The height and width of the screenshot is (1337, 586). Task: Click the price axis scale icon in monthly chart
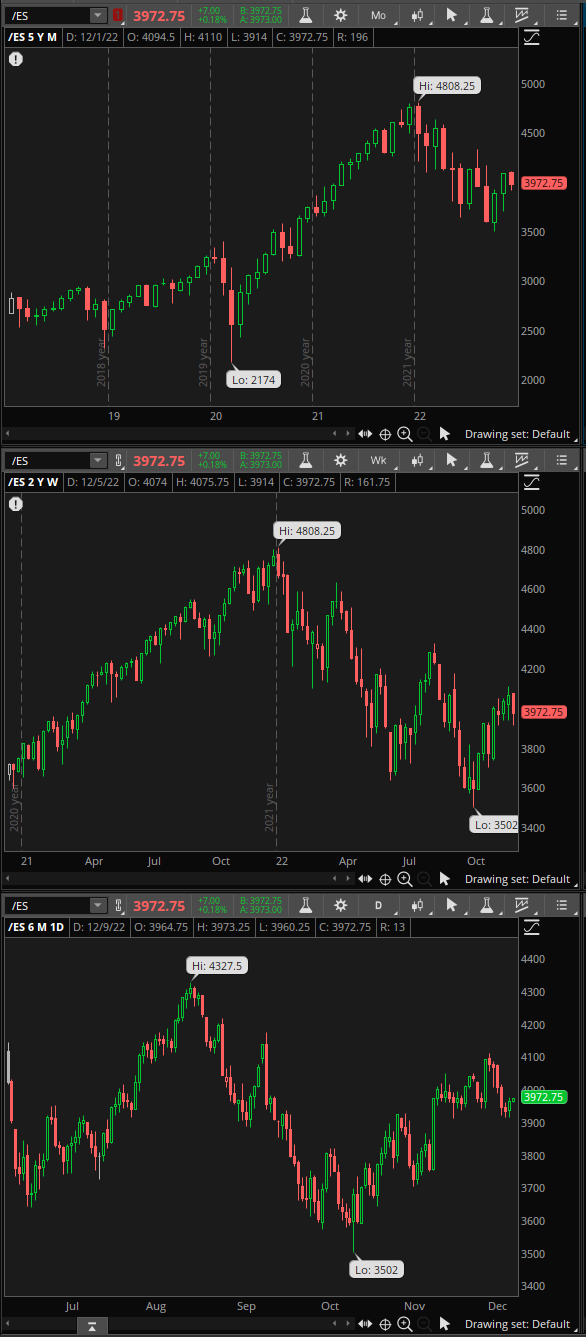coord(532,37)
